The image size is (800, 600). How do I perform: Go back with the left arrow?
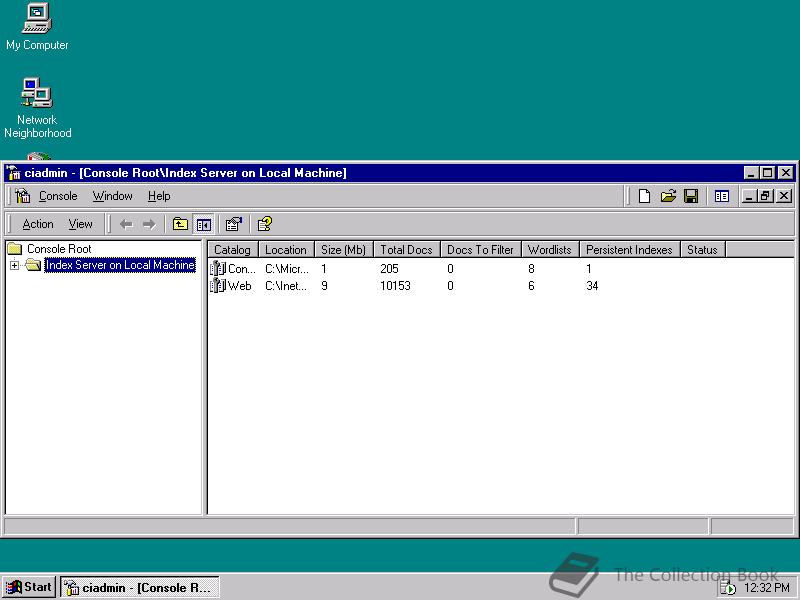[126, 224]
